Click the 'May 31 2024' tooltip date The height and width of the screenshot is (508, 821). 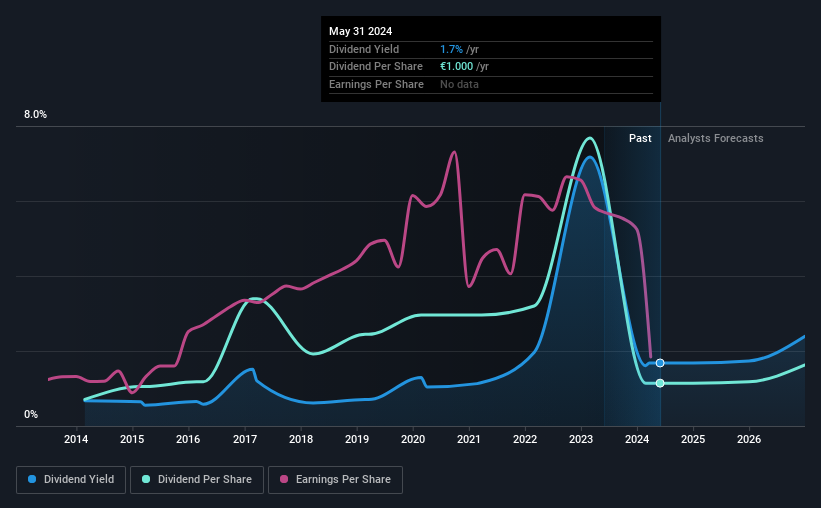pyautogui.click(x=360, y=31)
